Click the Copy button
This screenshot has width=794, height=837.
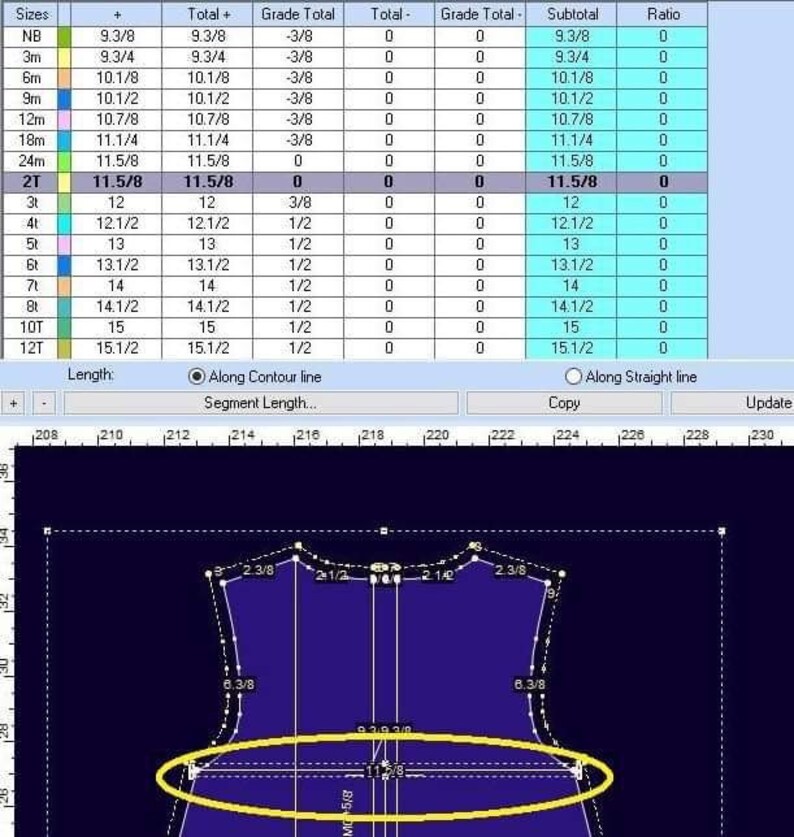(564, 403)
